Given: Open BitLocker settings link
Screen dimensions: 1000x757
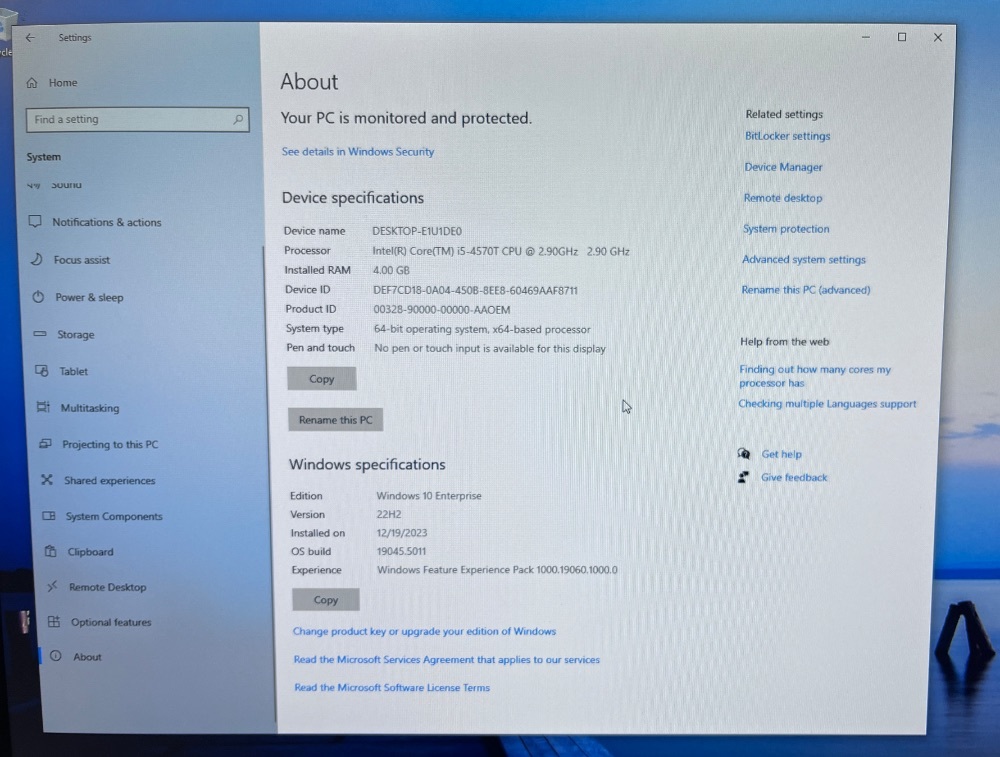Looking at the screenshot, I should coord(787,136).
